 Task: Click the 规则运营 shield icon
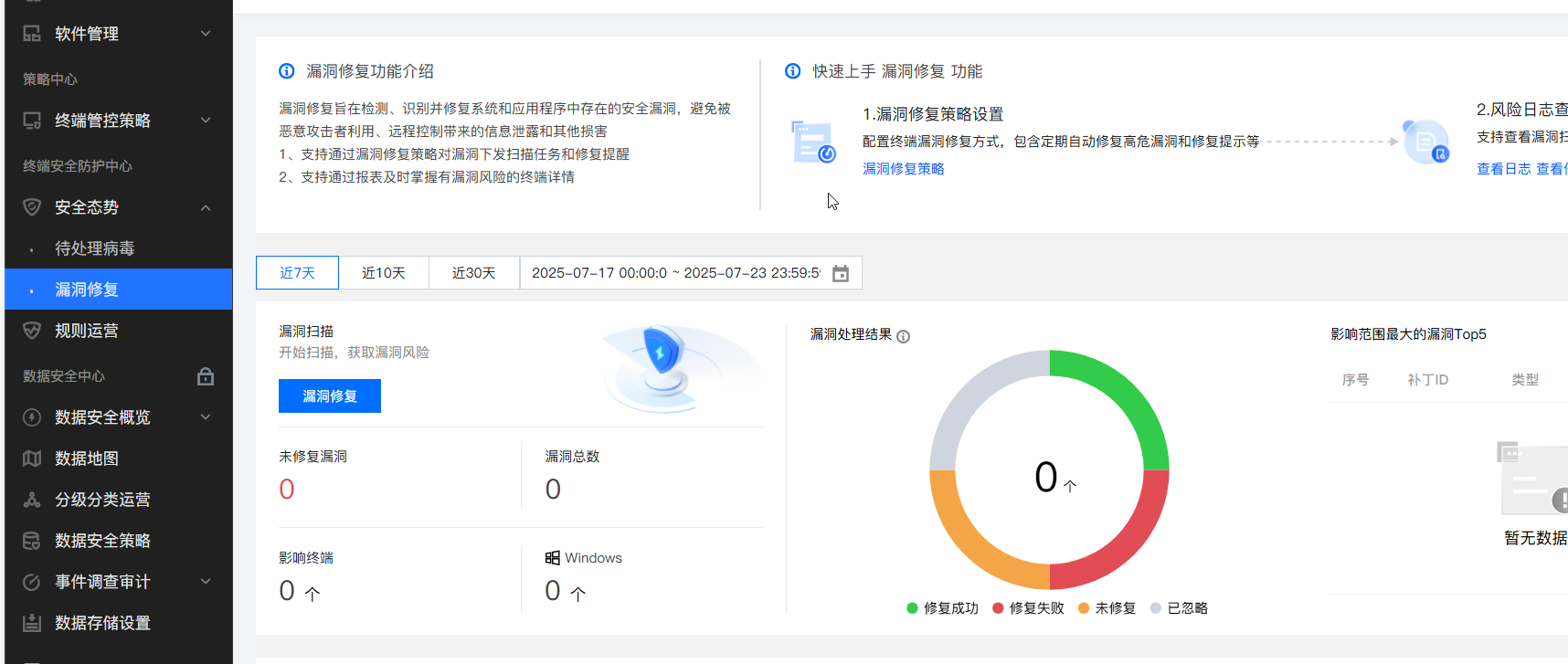point(32,331)
